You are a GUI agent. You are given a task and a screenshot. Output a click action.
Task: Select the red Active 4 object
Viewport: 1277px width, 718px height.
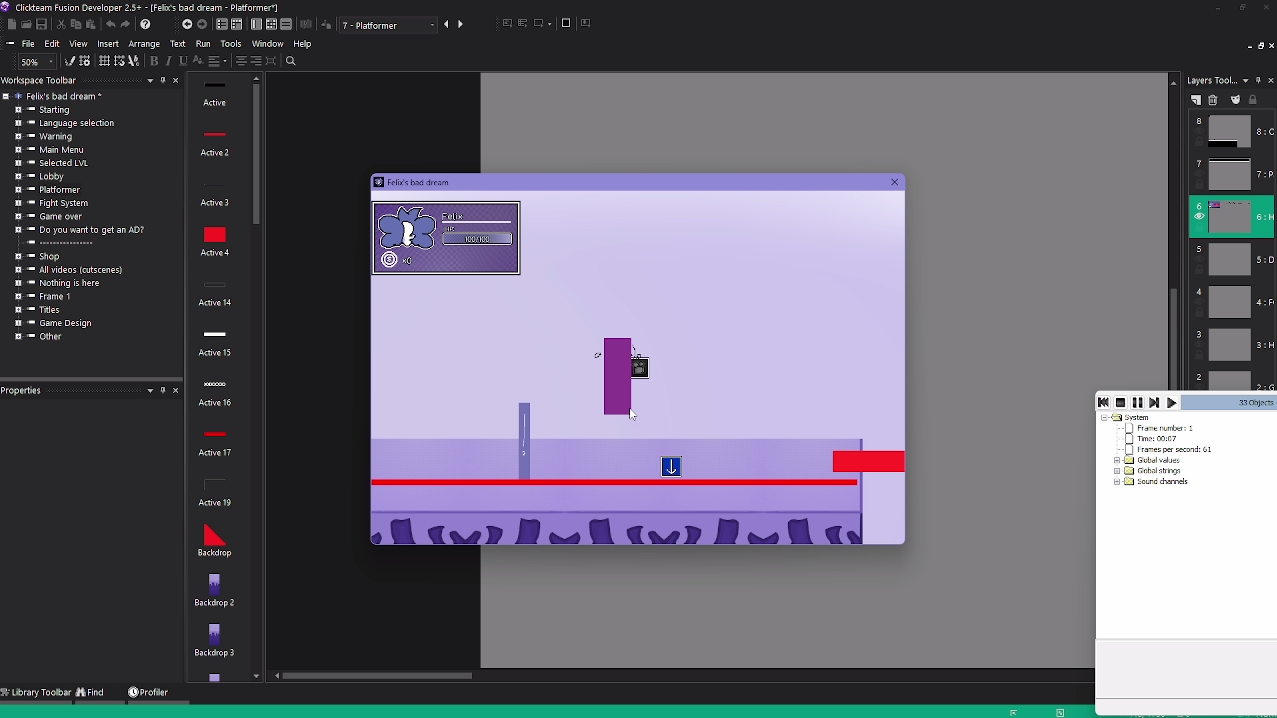(x=214, y=235)
